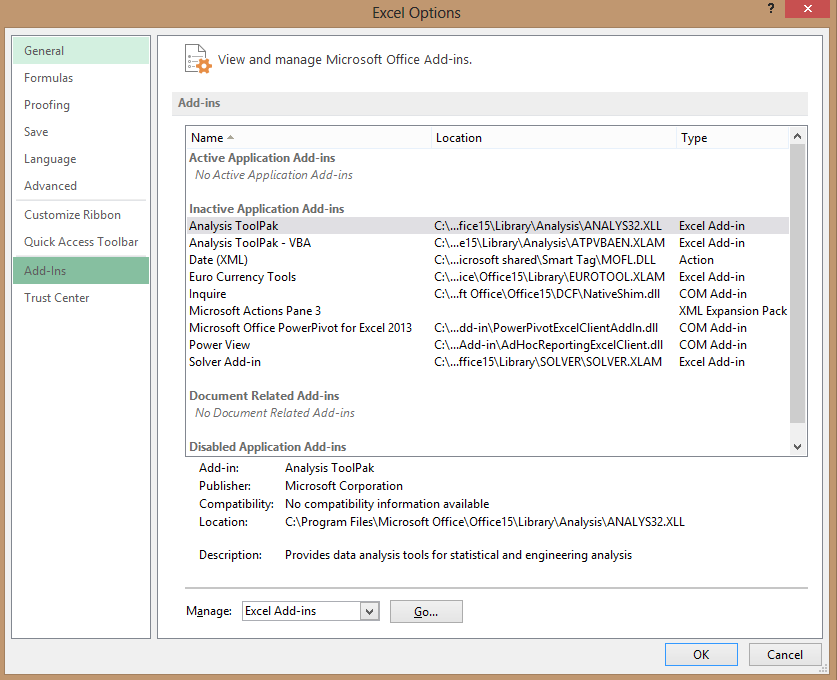Image resolution: width=837 pixels, height=680 pixels.
Task: Select the Power View add-in row
Action: click(487, 345)
